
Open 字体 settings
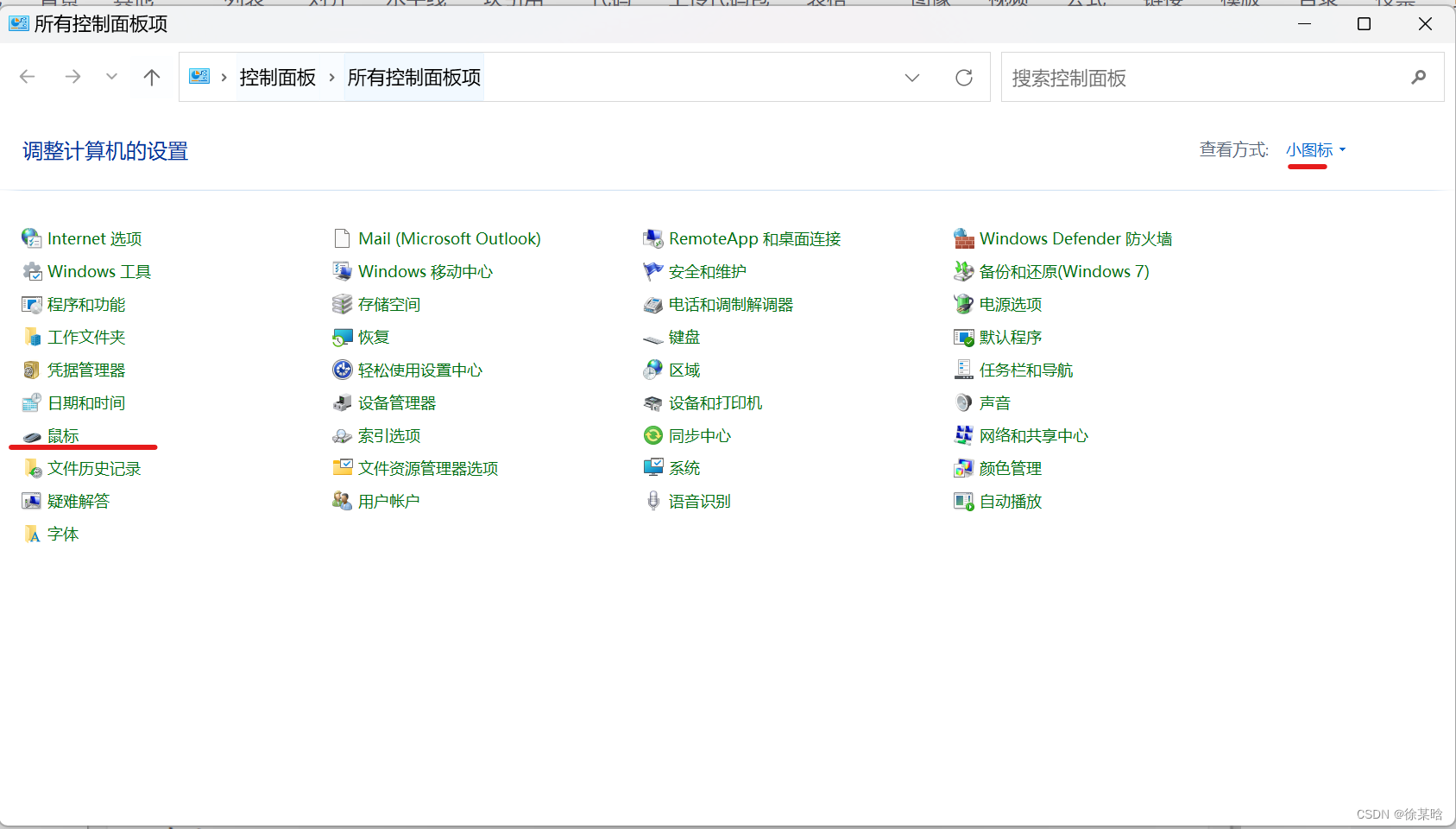[63, 534]
